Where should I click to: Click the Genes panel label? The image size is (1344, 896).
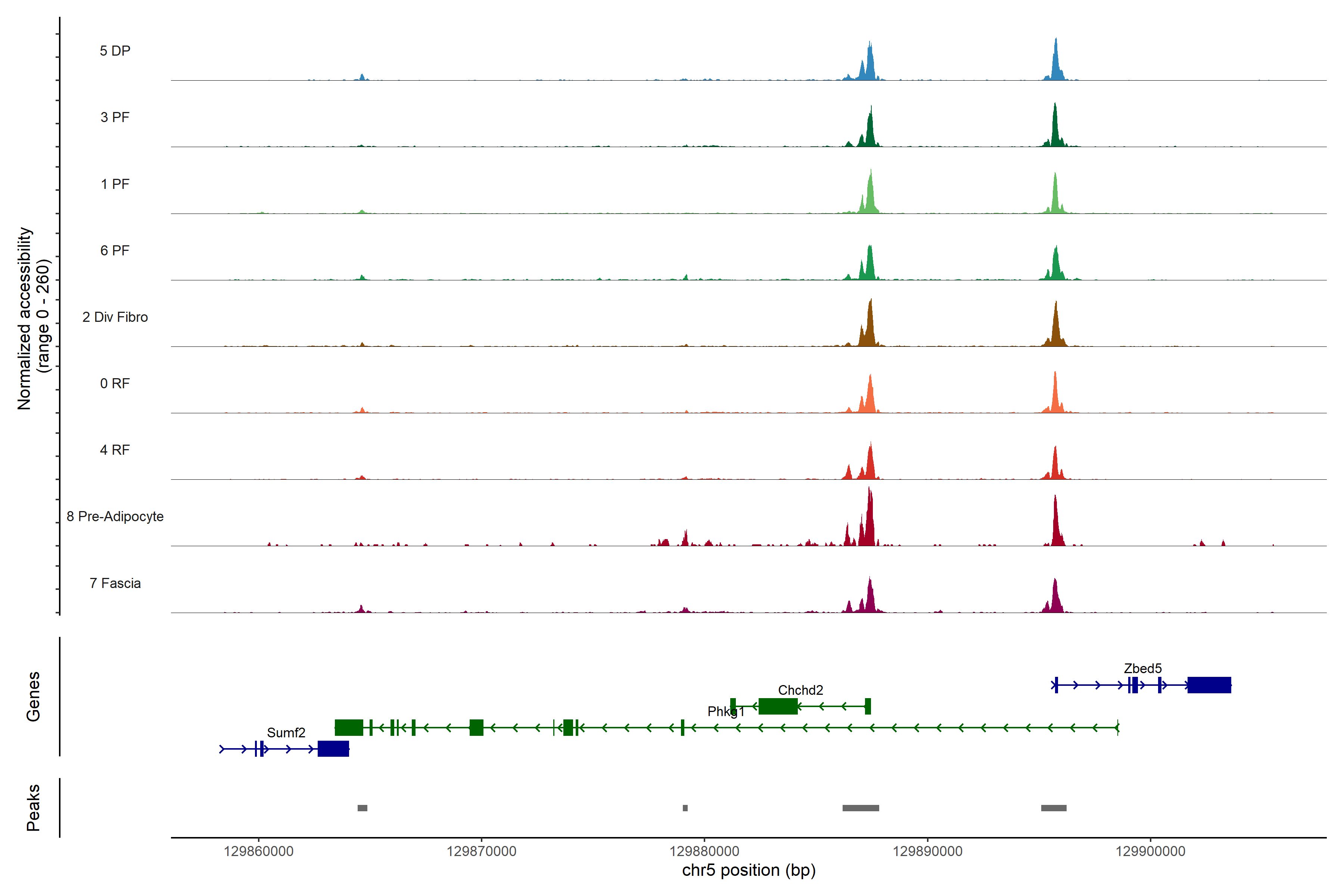33,696
